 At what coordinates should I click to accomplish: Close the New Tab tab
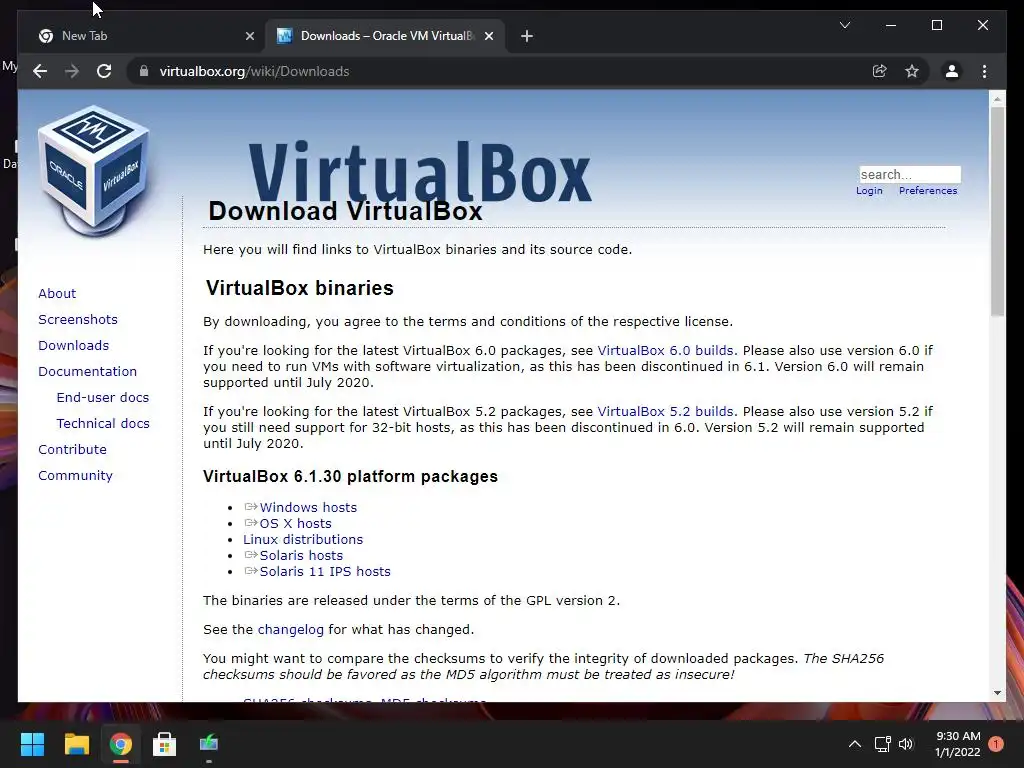249,36
